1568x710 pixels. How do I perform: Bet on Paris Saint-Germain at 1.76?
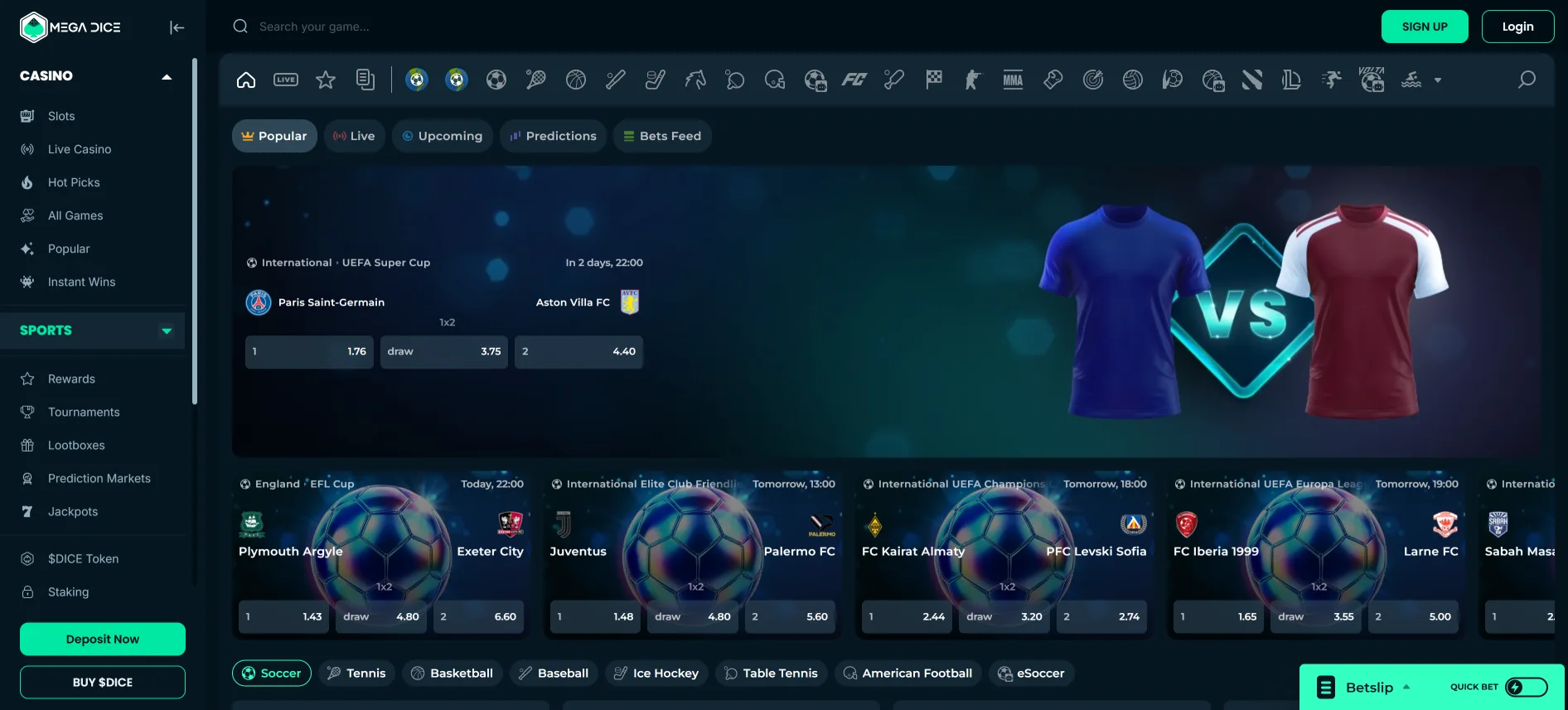309,351
